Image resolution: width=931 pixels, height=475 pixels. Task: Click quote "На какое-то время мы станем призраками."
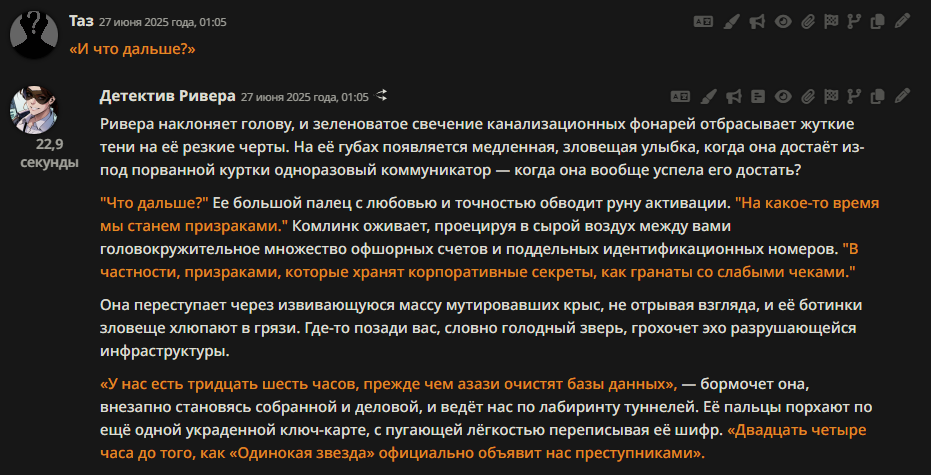click(x=490, y=214)
